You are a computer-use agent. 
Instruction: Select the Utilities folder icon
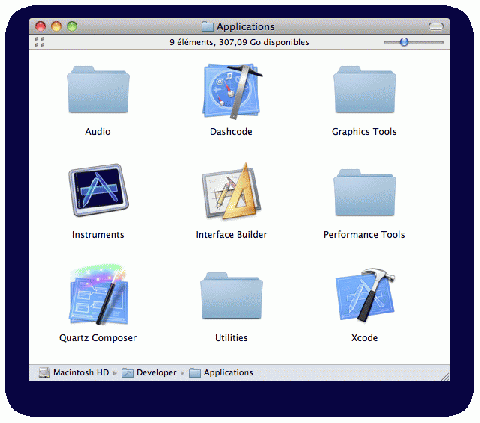tap(231, 296)
